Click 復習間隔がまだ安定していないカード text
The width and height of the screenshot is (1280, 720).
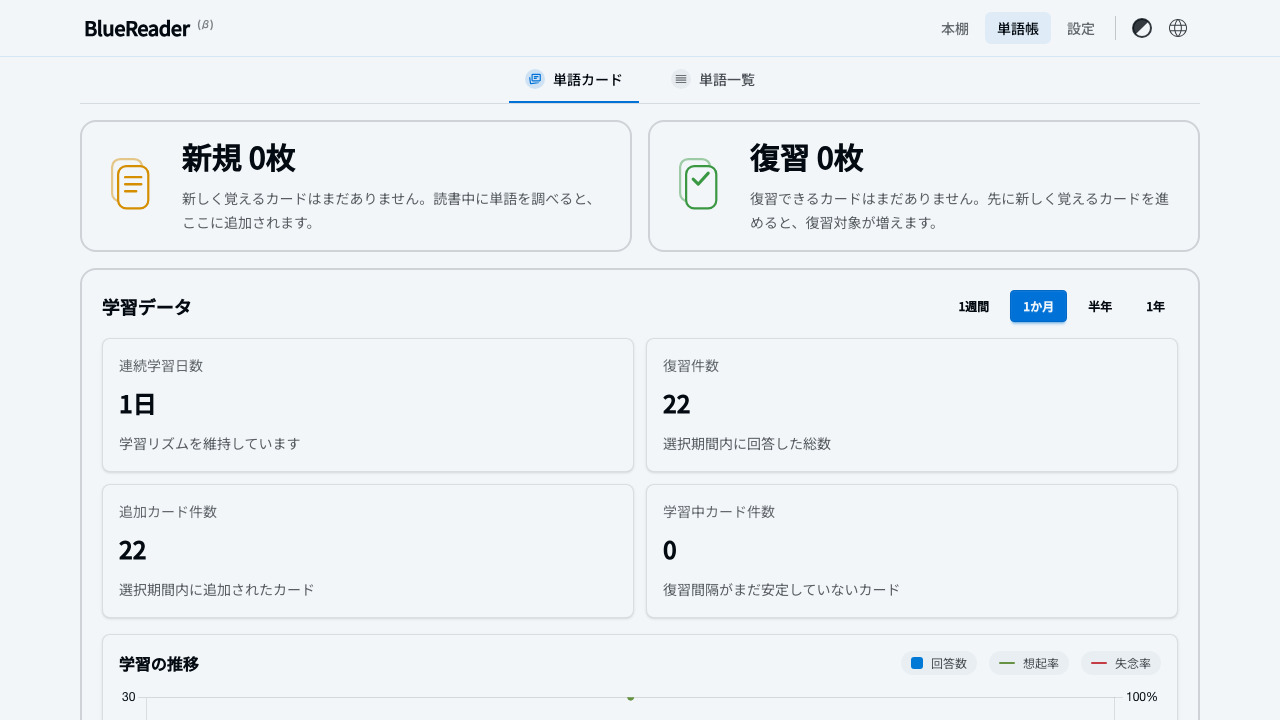click(781, 590)
